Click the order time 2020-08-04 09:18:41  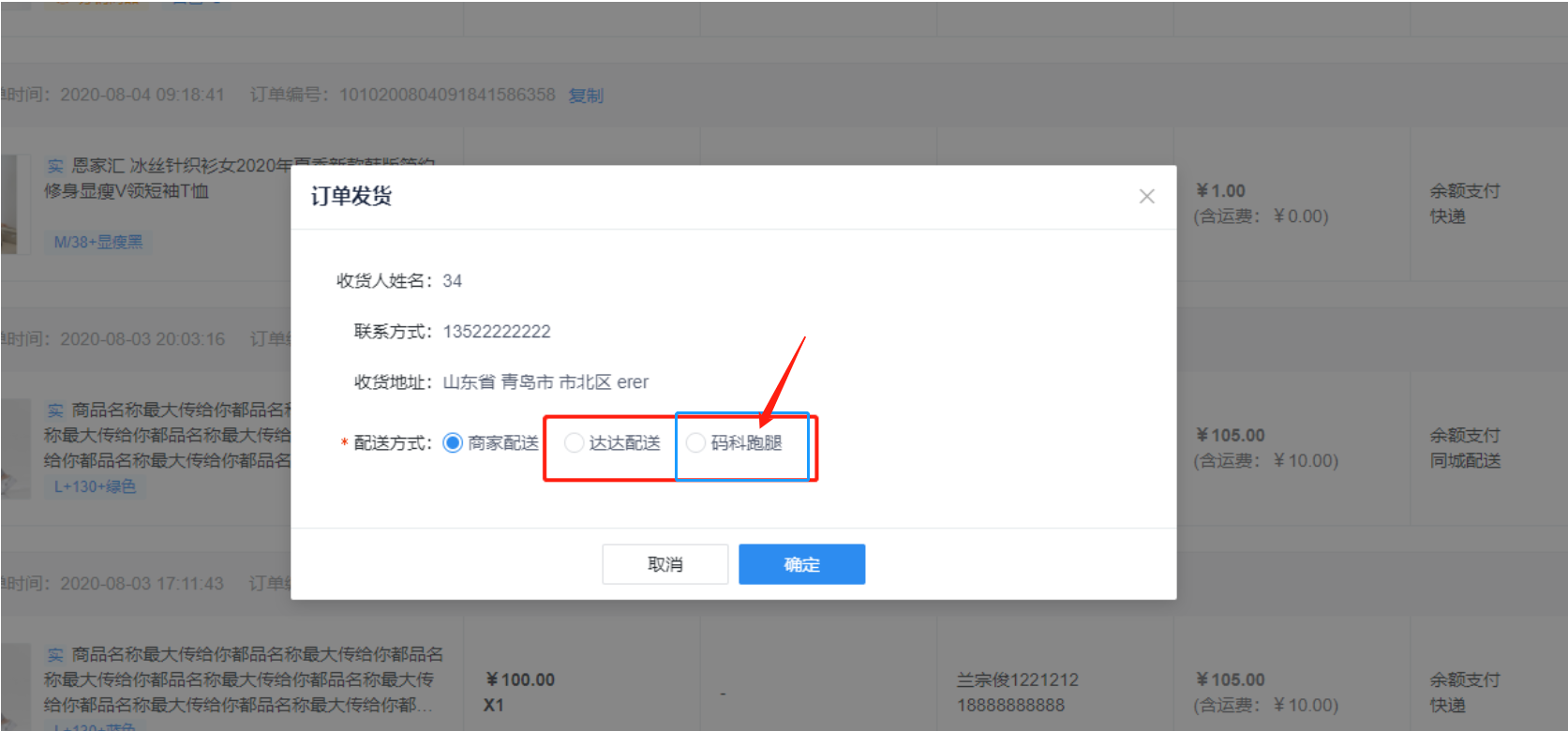pos(142,95)
